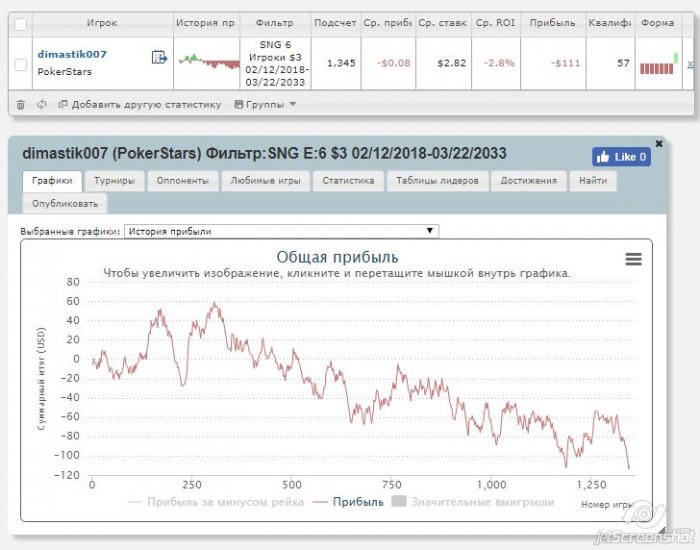The width and height of the screenshot is (700, 550).
Task: Close the dimastik007 graph panel
Action: pyautogui.click(x=658, y=144)
